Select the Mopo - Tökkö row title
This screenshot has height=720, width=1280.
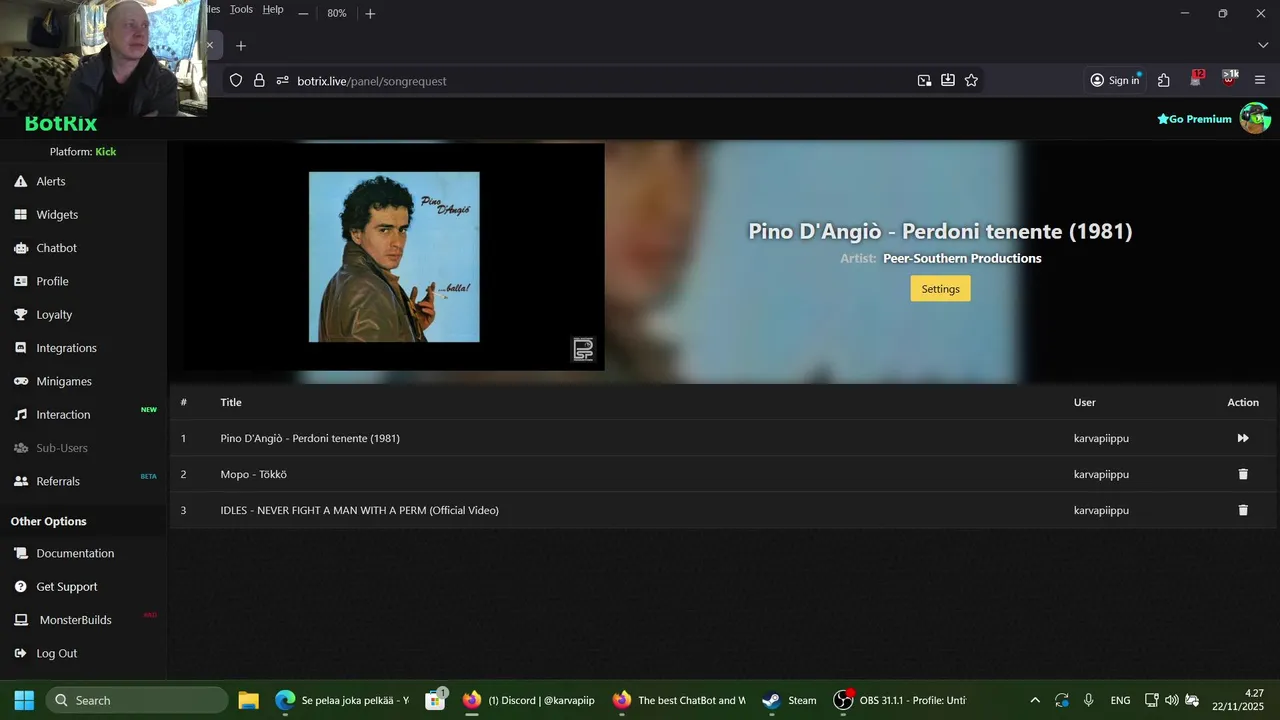coord(254,474)
